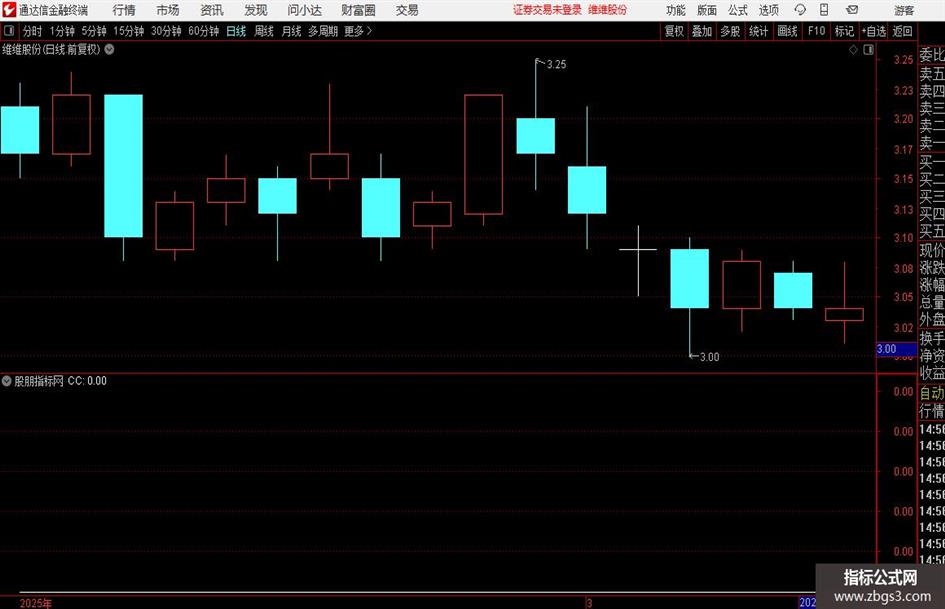This screenshot has width=945, height=609.
Task: Toggle the left panel icon before 分时
Action: (x=9, y=31)
